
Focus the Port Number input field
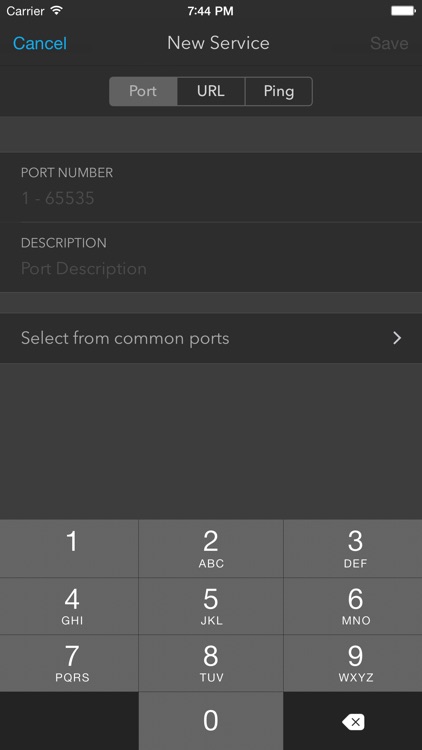pyautogui.click(x=211, y=188)
